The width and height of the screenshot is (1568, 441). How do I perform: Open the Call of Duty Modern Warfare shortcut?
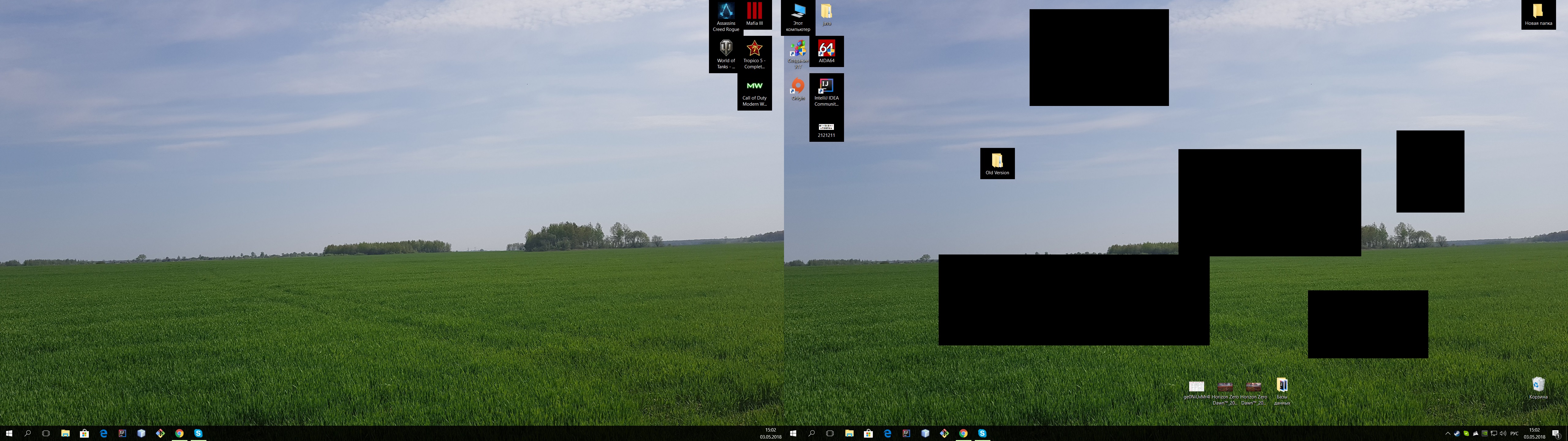[x=754, y=91]
